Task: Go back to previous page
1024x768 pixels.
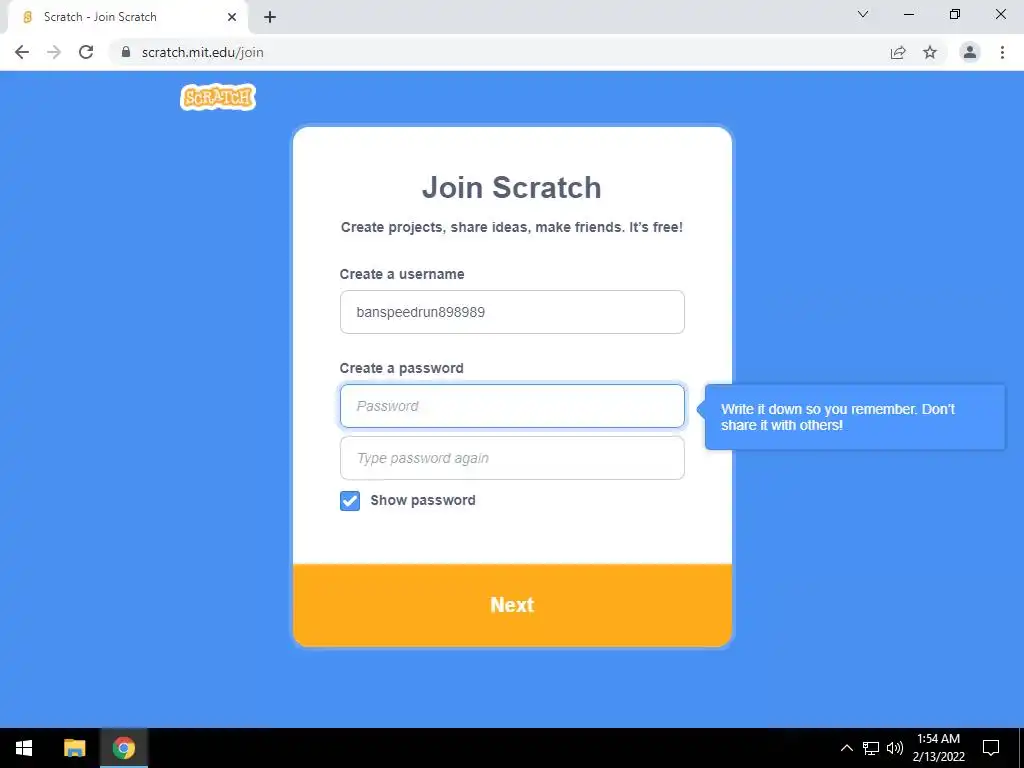Action: [x=22, y=52]
